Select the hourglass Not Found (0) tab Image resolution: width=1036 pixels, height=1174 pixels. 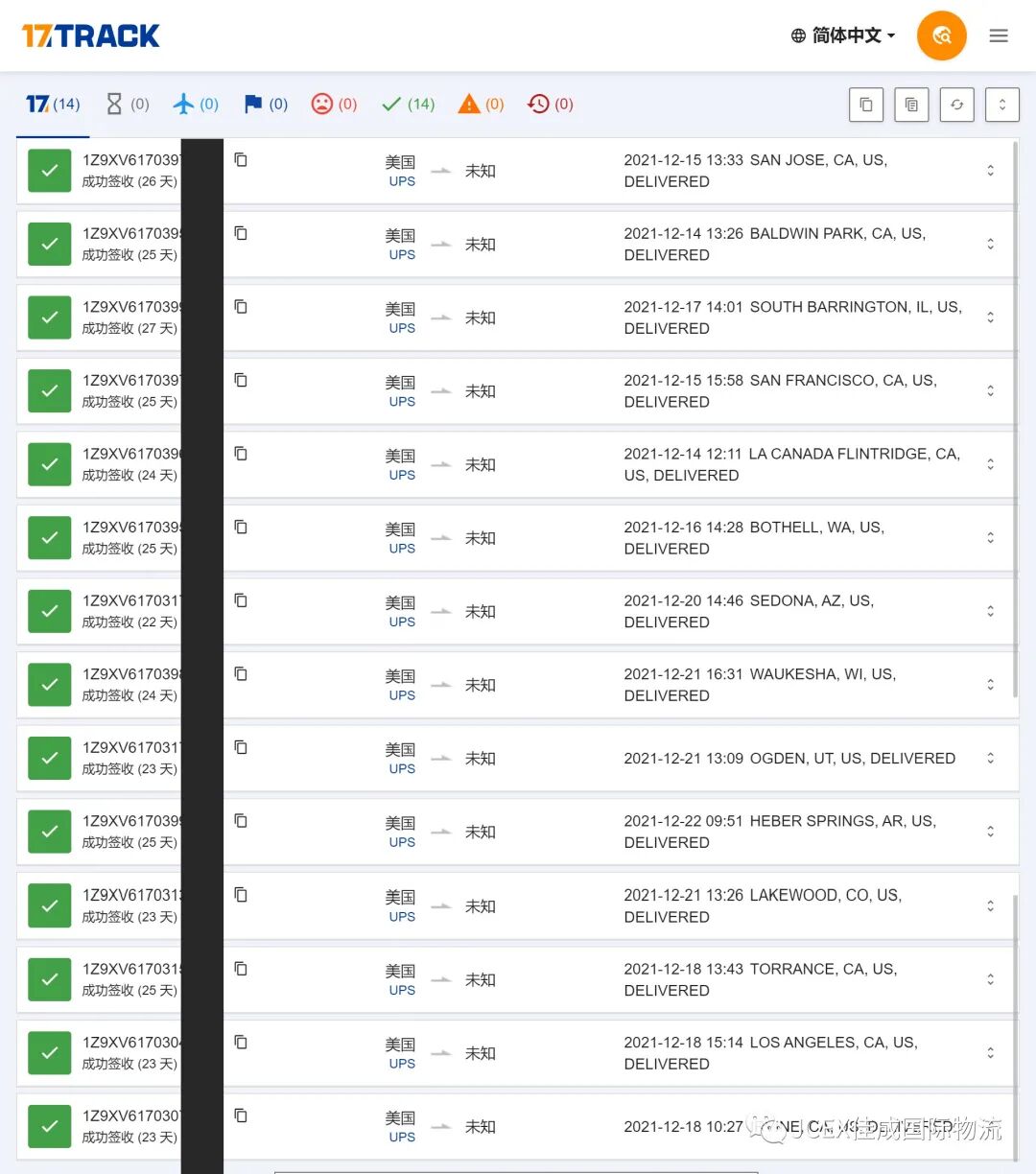click(127, 104)
